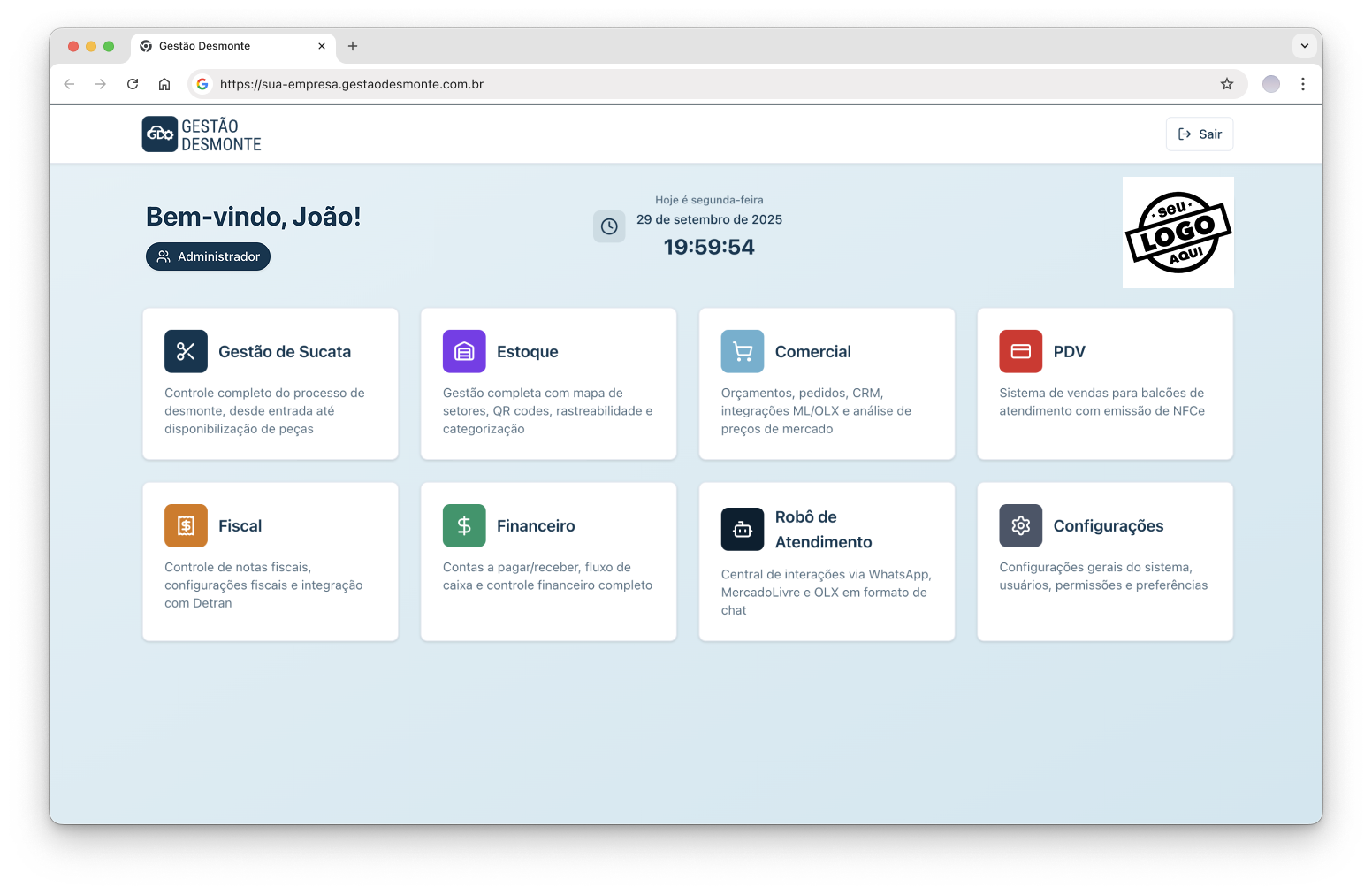The image size is (1372, 895).
Task: Bookmark this page with the star icon
Action: 1226,84
